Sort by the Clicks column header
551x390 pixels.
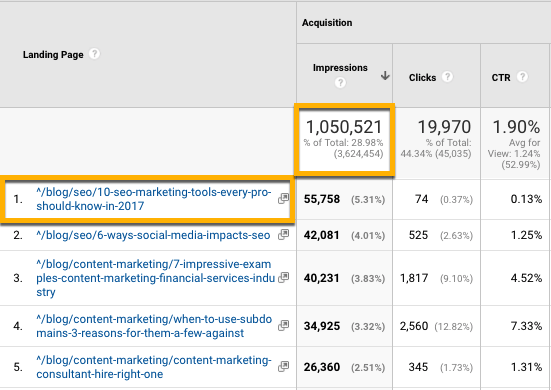422,78
